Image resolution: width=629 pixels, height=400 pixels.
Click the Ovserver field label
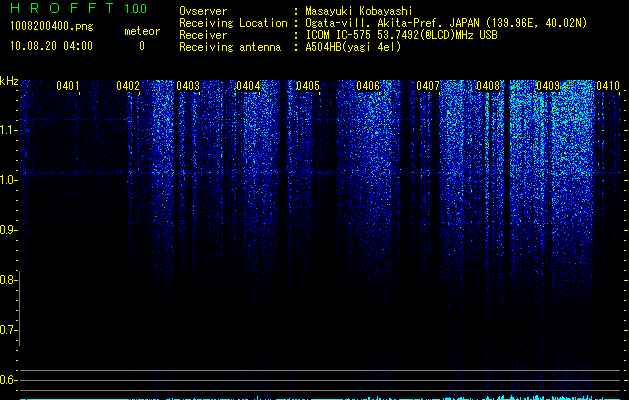(203, 11)
